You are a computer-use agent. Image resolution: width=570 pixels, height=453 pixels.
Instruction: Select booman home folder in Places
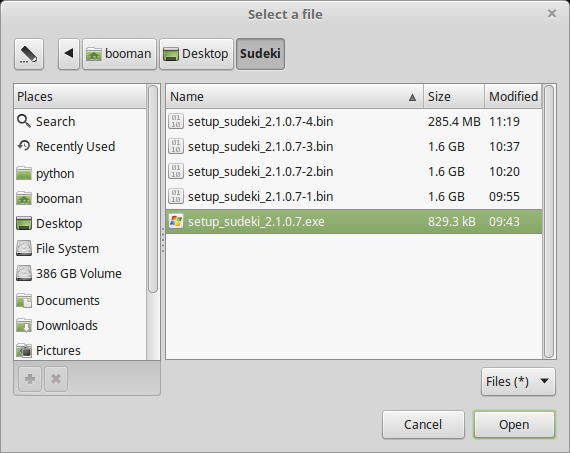click(x=80, y=199)
